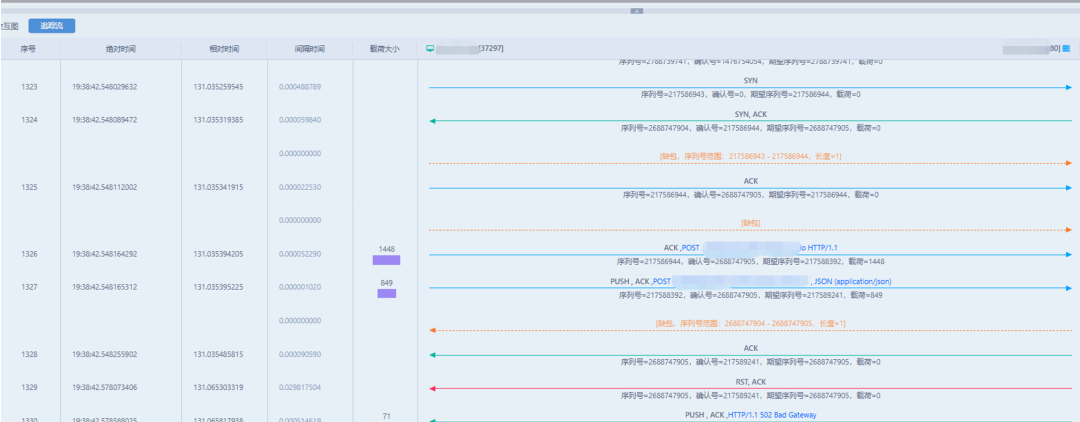Click relative time 131.035259545
1080x422 pixels.
[218, 87]
